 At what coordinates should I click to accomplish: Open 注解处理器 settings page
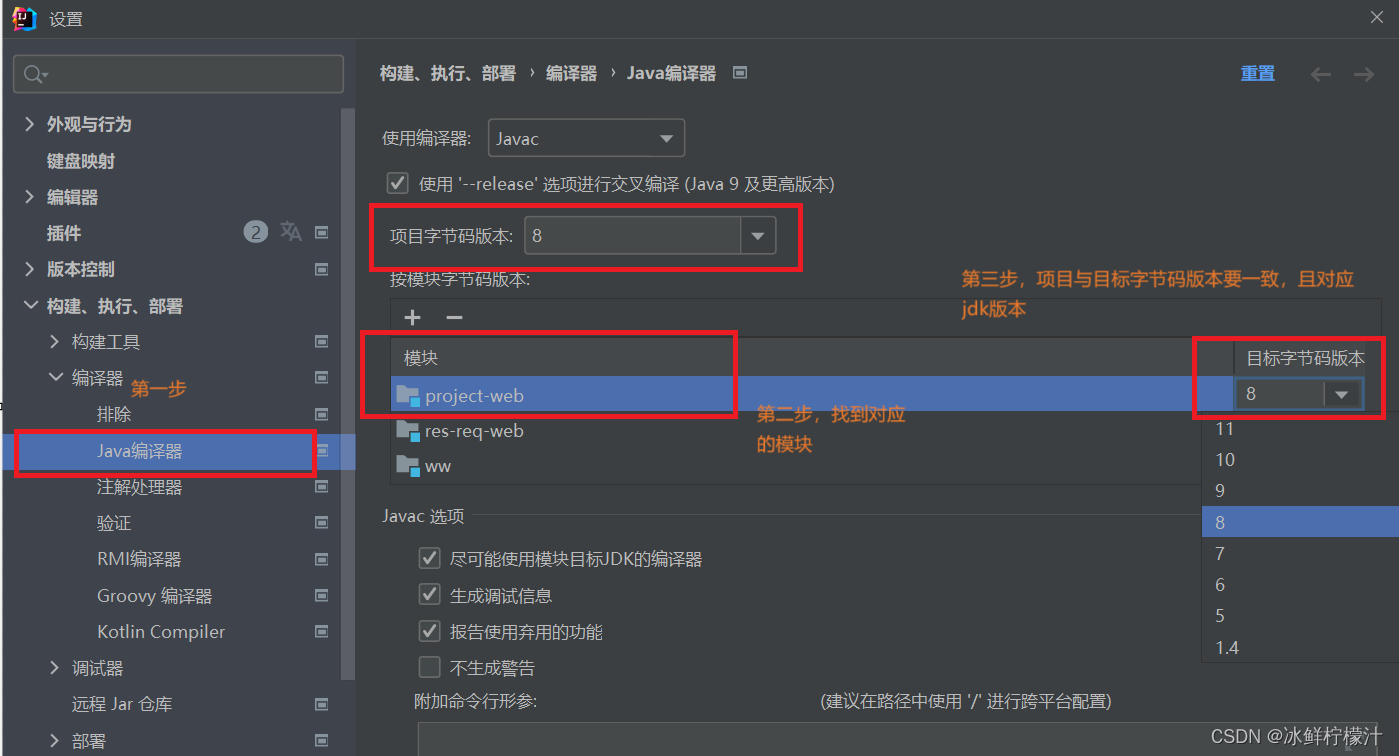tap(140, 487)
